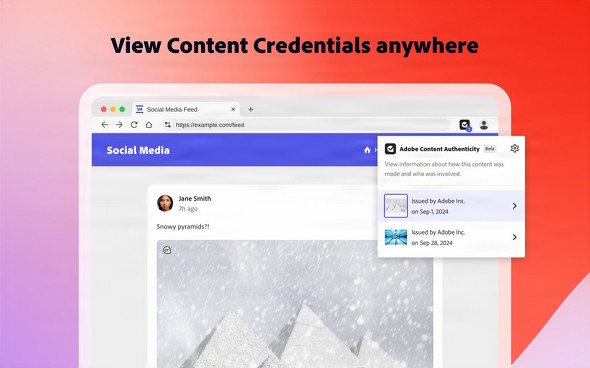The width and height of the screenshot is (590, 368).
Task: Click the Social Media Feed tab favicon
Action: pyautogui.click(x=140, y=109)
